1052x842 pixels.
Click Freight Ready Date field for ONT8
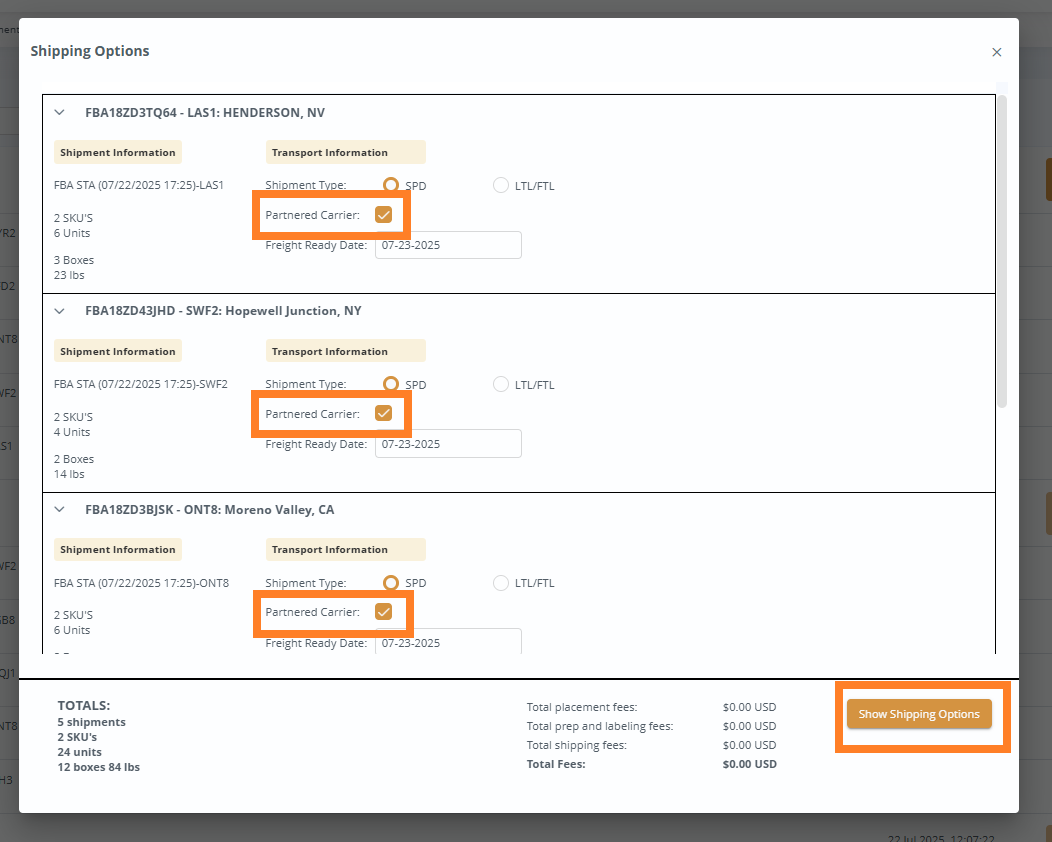click(448, 642)
